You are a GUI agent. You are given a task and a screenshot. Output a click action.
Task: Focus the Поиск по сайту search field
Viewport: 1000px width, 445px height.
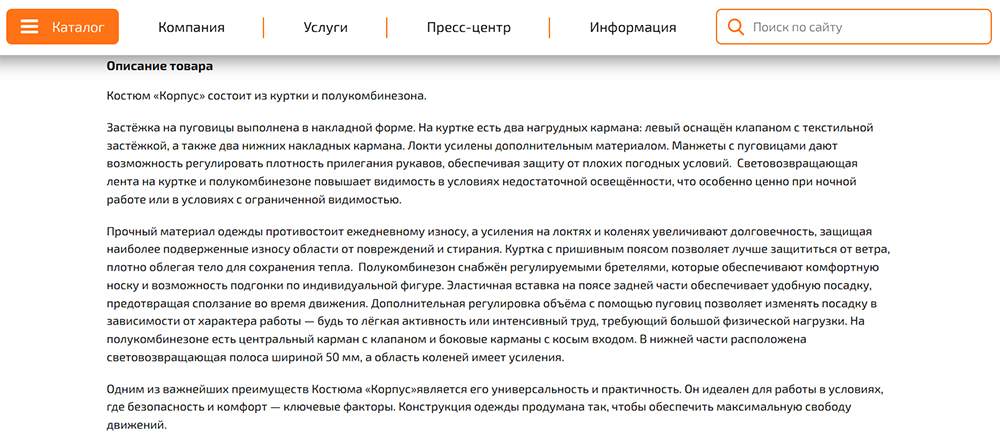pyautogui.click(x=853, y=27)
